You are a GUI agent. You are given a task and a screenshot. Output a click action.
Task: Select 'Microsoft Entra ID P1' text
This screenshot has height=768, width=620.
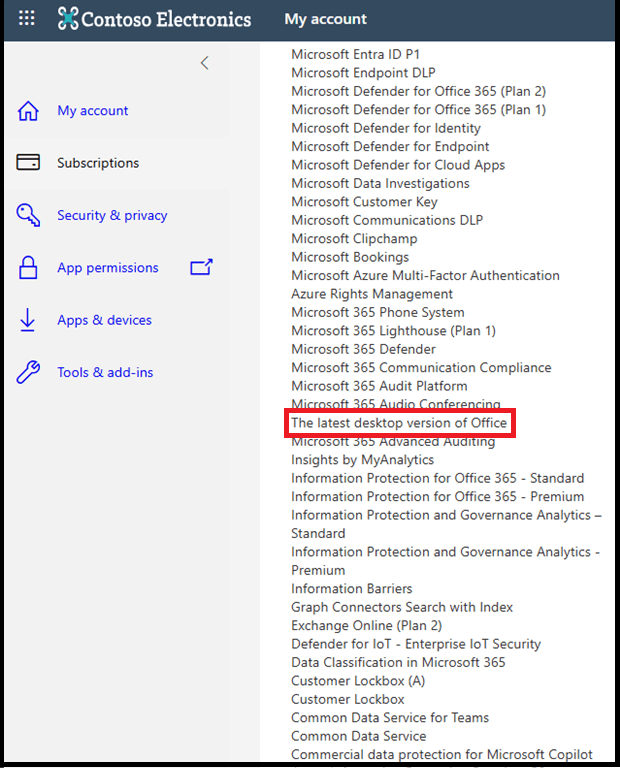pos(356,54)
